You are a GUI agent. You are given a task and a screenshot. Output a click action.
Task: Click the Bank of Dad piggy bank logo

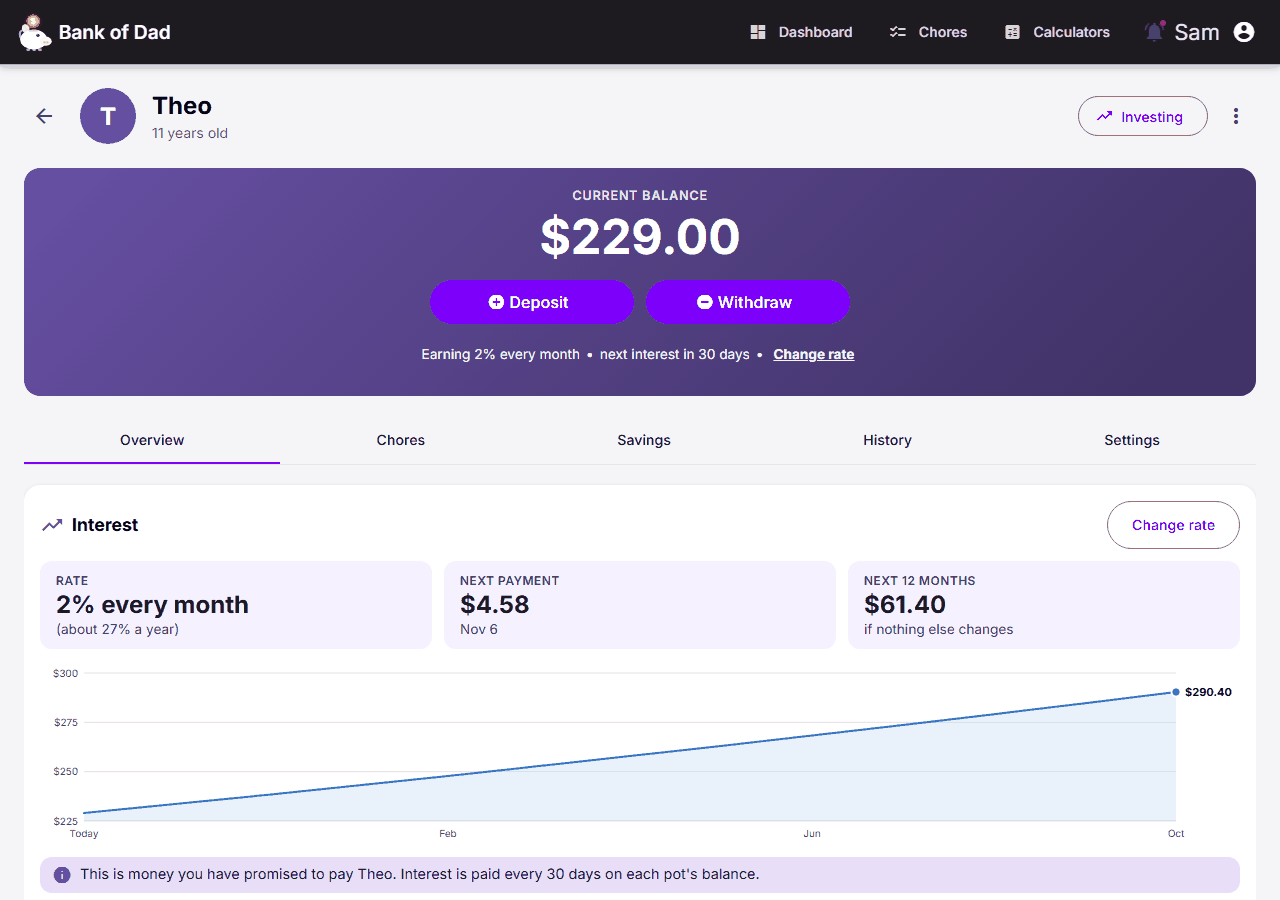click(x=35, y=32)
